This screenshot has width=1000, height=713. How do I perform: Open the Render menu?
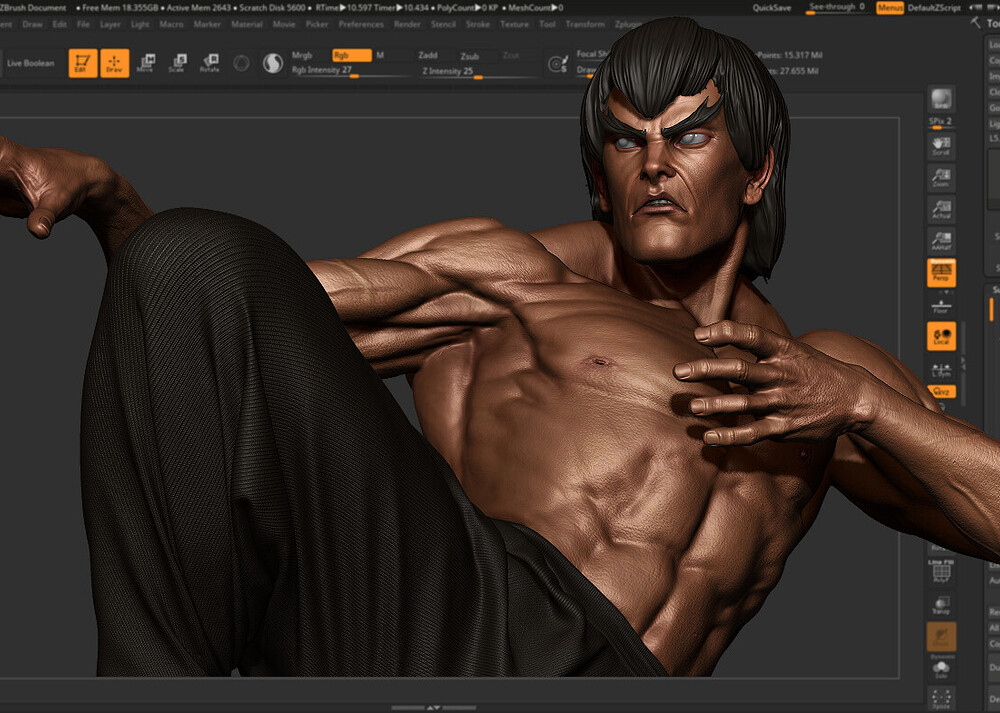coord(407,24)
